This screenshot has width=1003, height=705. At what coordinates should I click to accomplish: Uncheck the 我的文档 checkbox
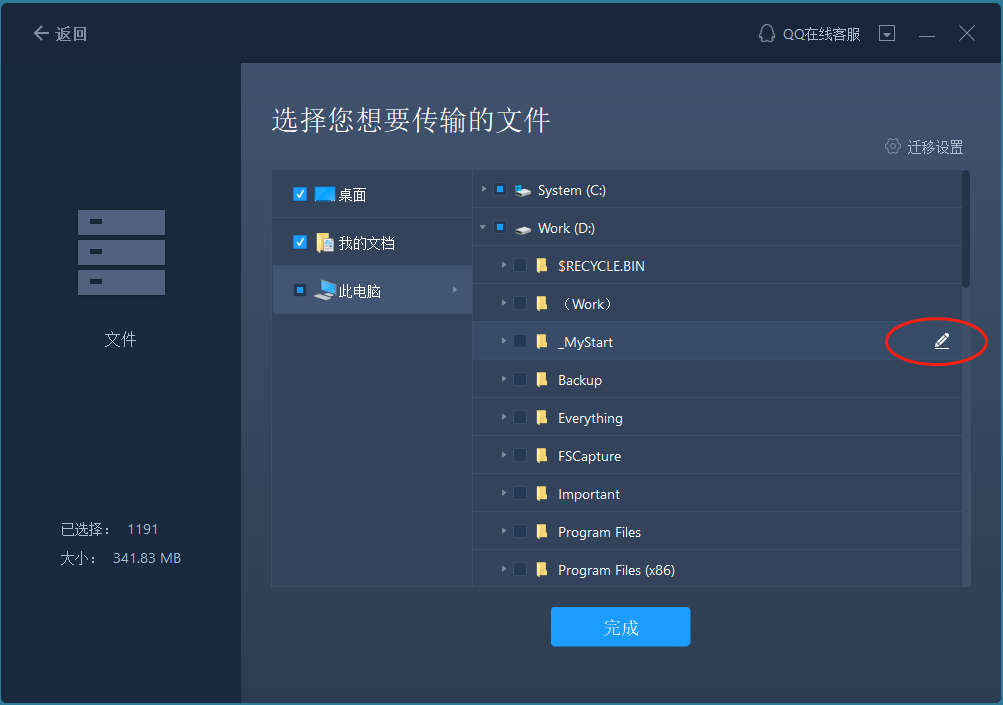pyautogui.click(x=300, y=242)
